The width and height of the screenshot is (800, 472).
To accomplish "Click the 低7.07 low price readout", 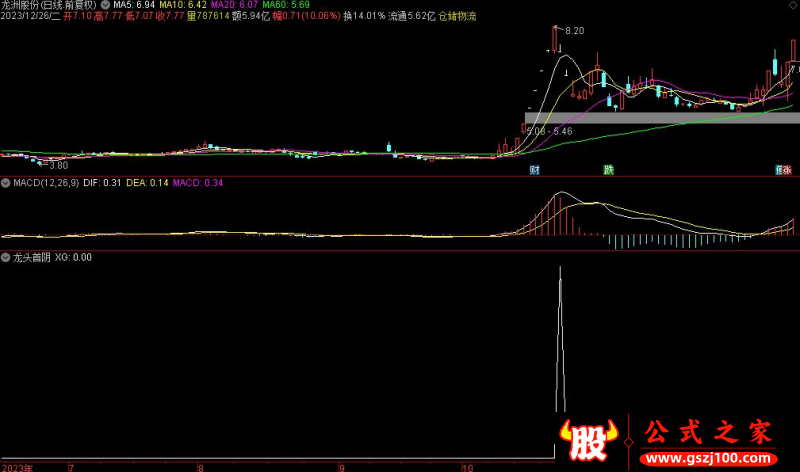I will coord(139,16).
